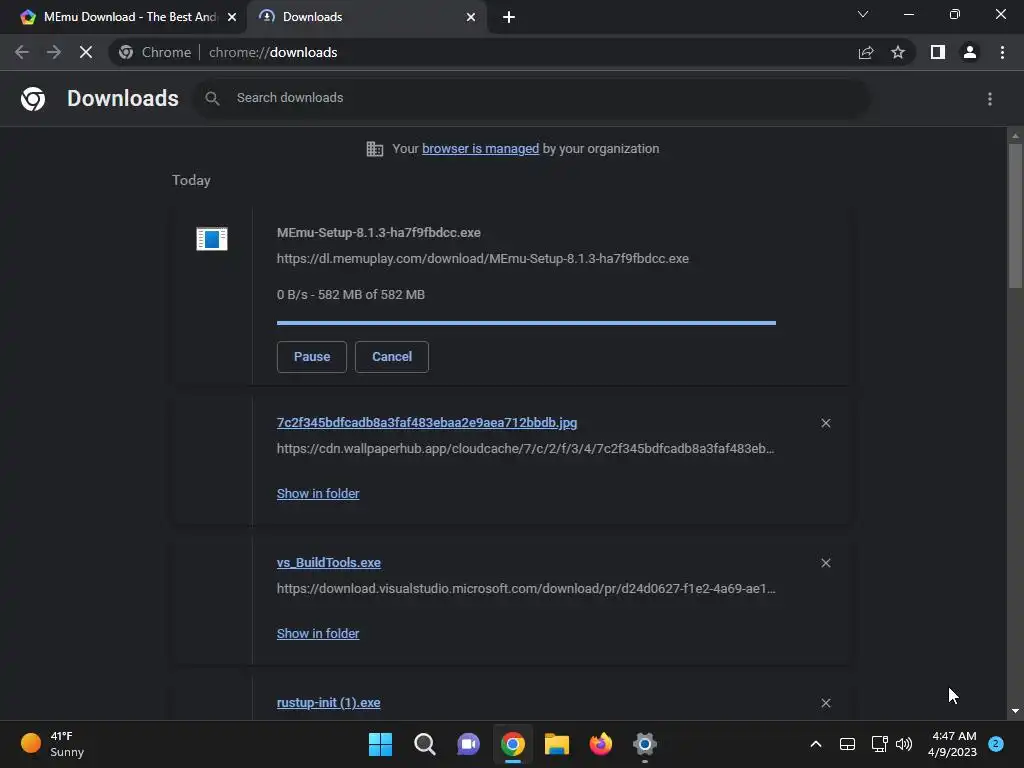Open the tab search chevron

point(863,14)
